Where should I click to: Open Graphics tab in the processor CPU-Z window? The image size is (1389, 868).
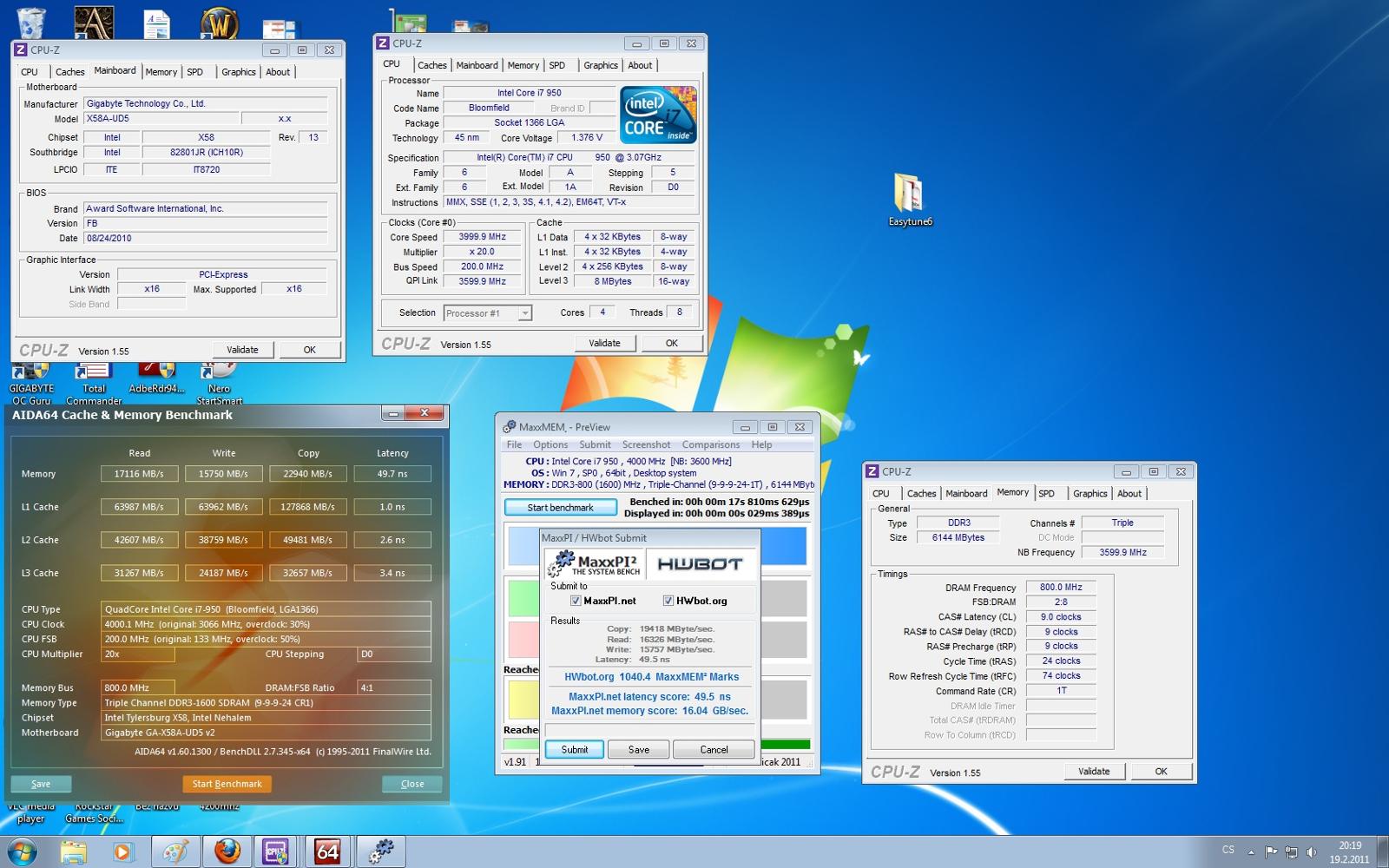click(601, 65)
